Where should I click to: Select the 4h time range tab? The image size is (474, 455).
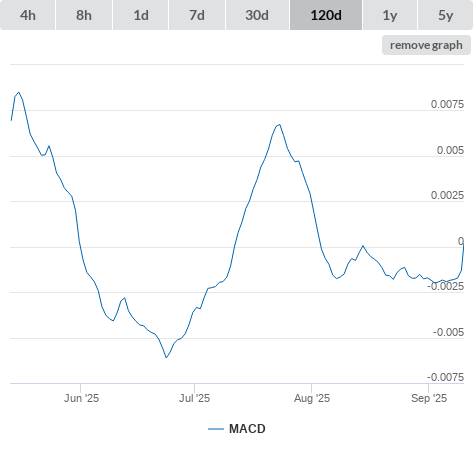(28, 15)
